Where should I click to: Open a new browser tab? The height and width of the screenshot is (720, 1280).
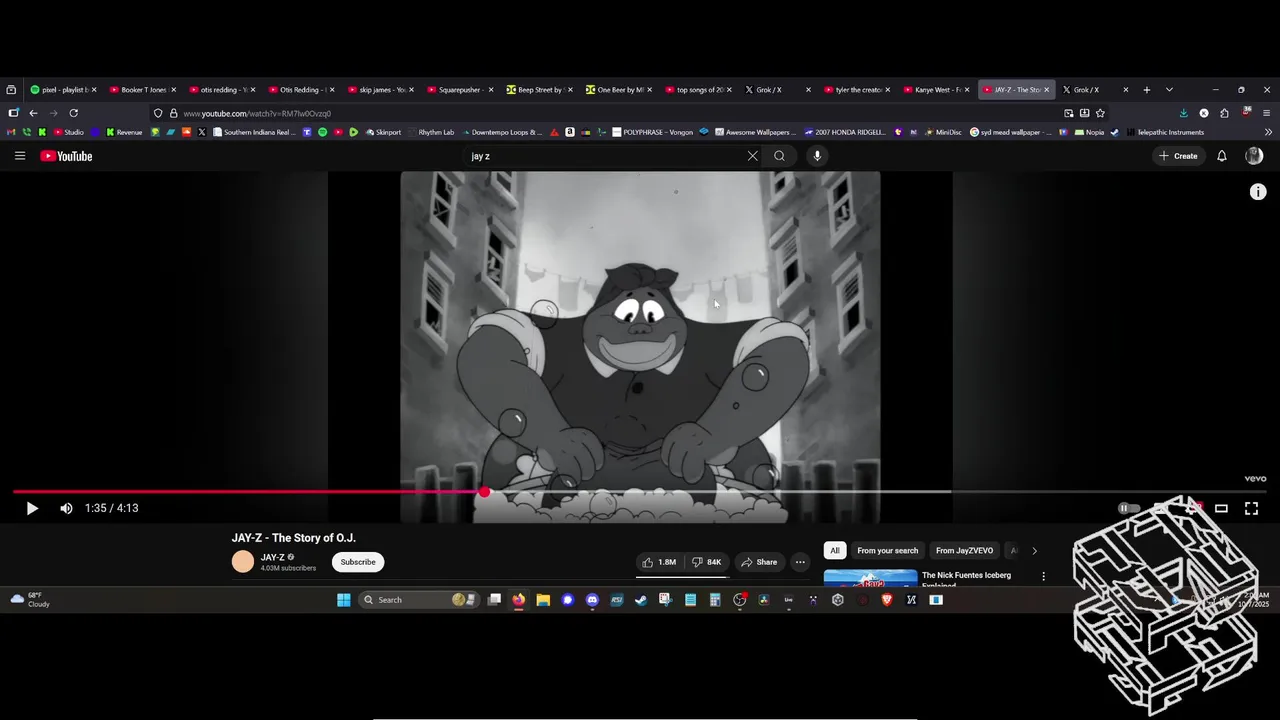pos(1147,90)
